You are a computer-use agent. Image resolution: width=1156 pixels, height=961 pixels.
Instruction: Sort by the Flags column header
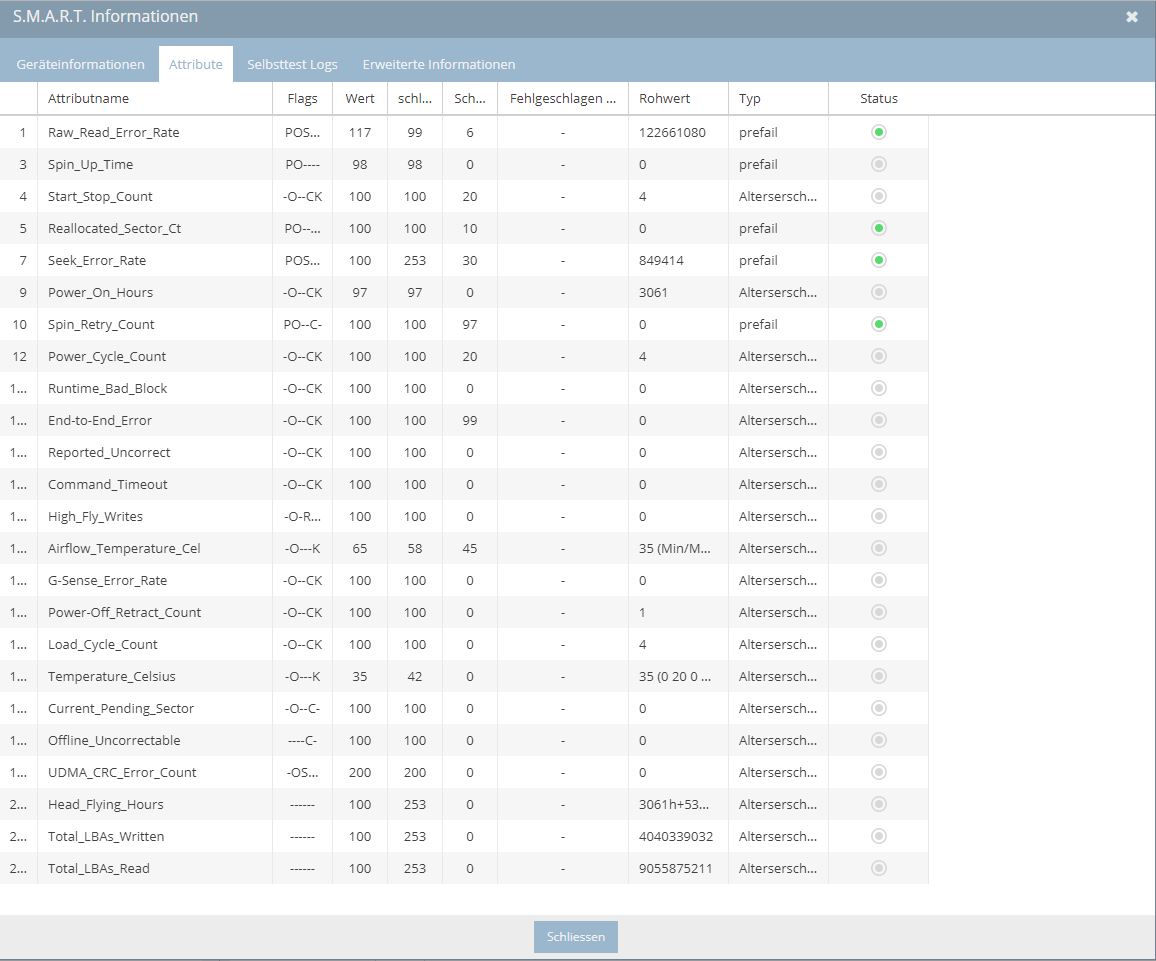(x=302, y=99)
